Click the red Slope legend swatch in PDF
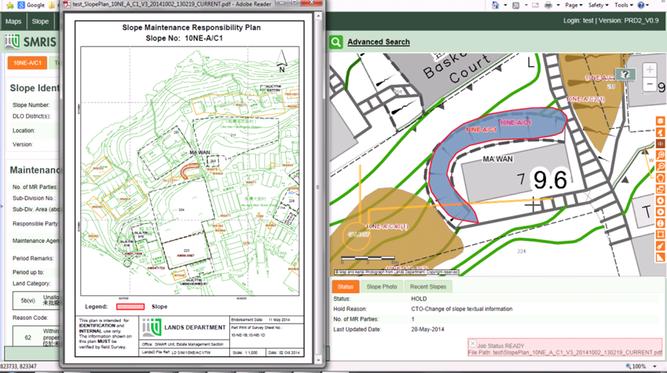 click(x=130, y=307)
